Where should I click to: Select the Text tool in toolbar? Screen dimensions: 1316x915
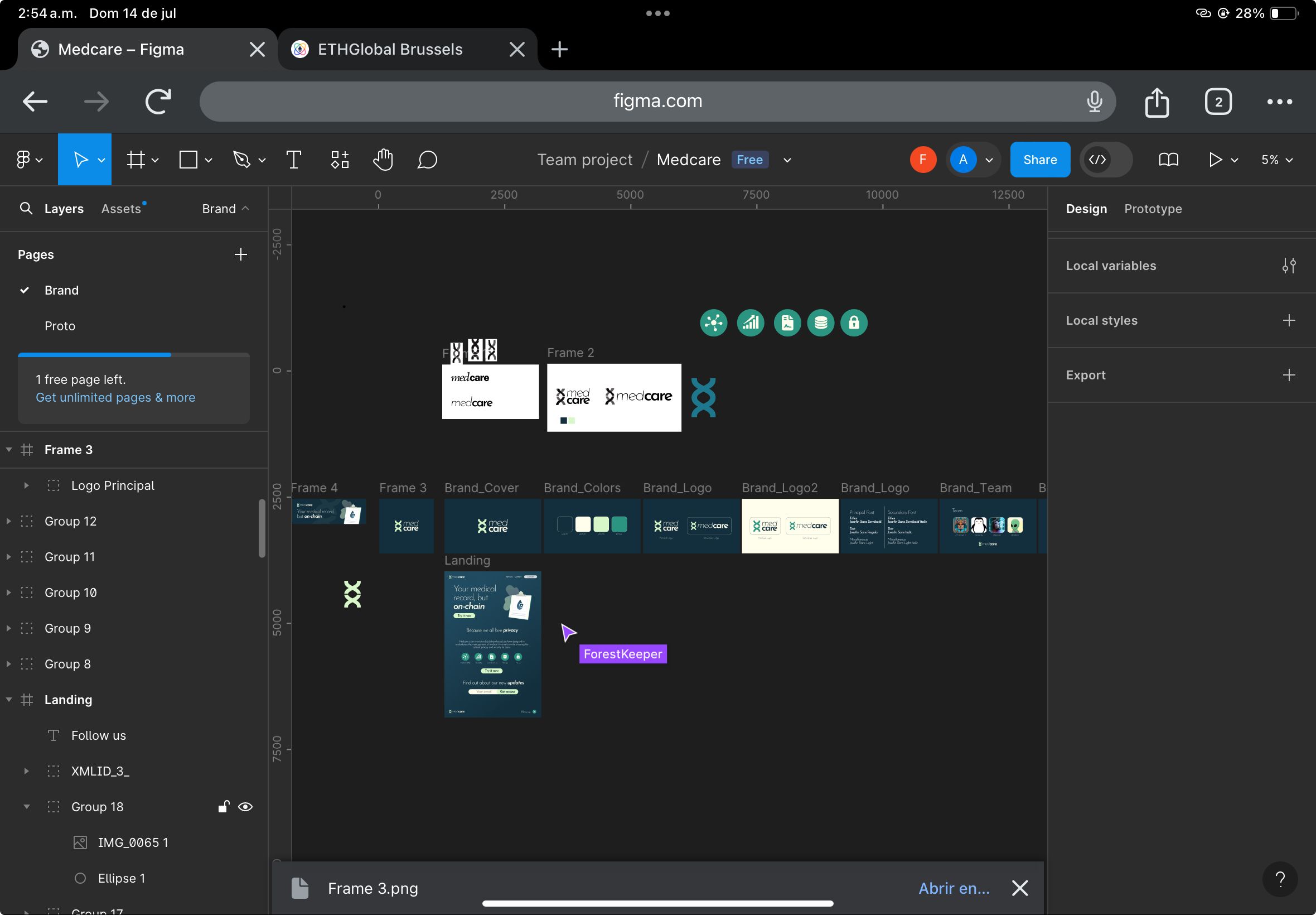293,160
